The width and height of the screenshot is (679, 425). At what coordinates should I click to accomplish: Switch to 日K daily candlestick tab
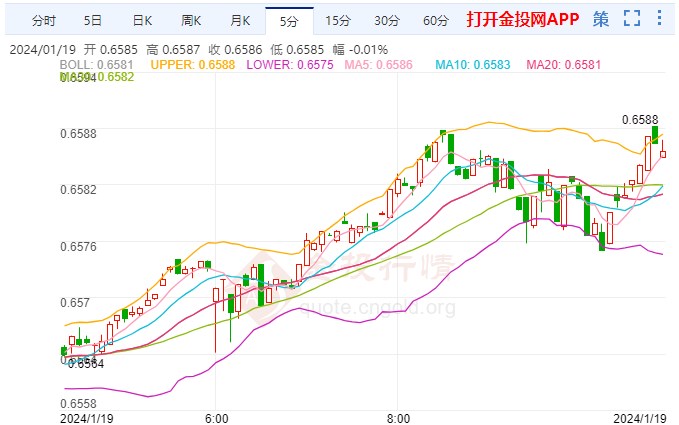coord(142,20)
